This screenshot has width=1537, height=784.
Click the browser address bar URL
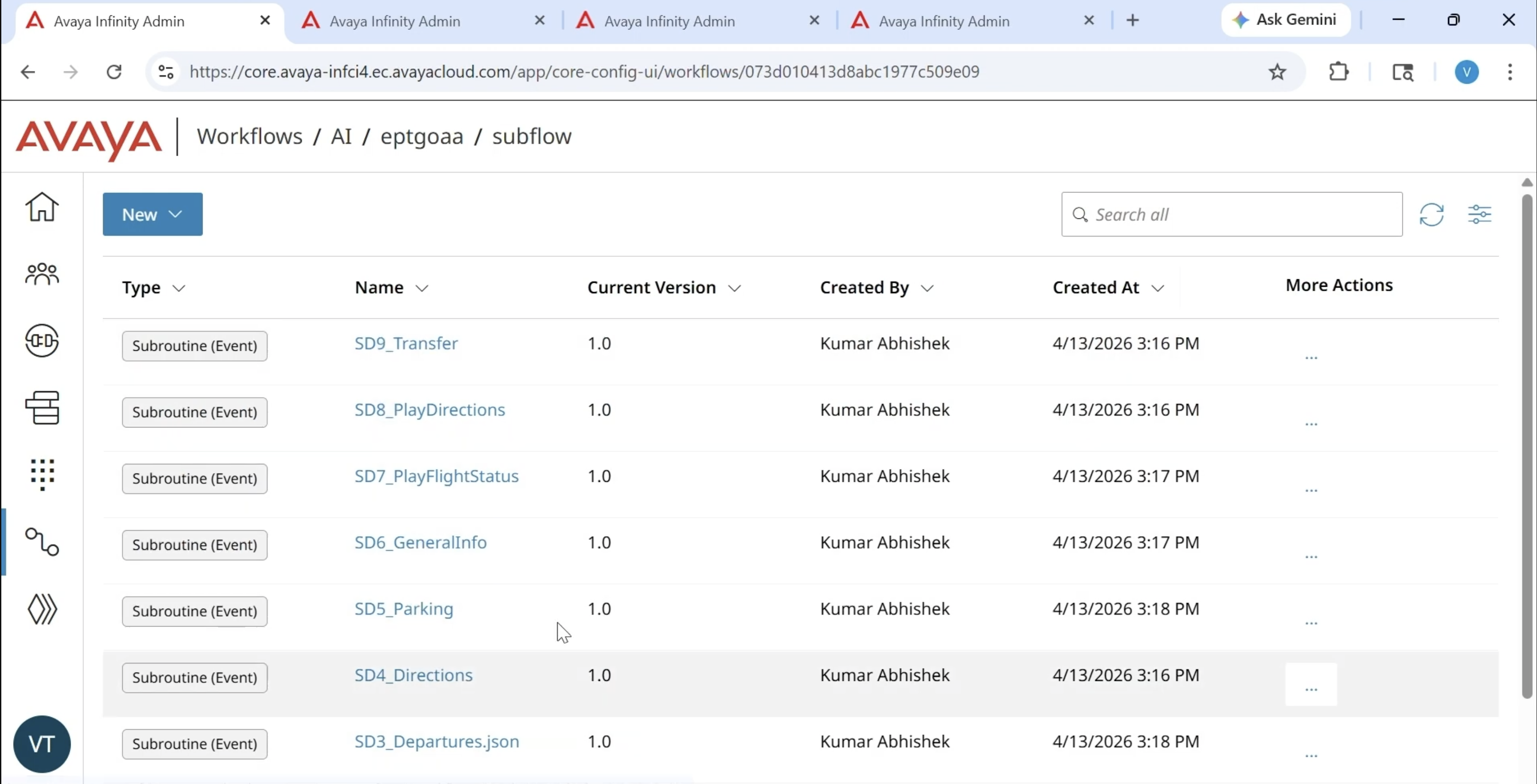pyautogui.click(x=584, y=72)
